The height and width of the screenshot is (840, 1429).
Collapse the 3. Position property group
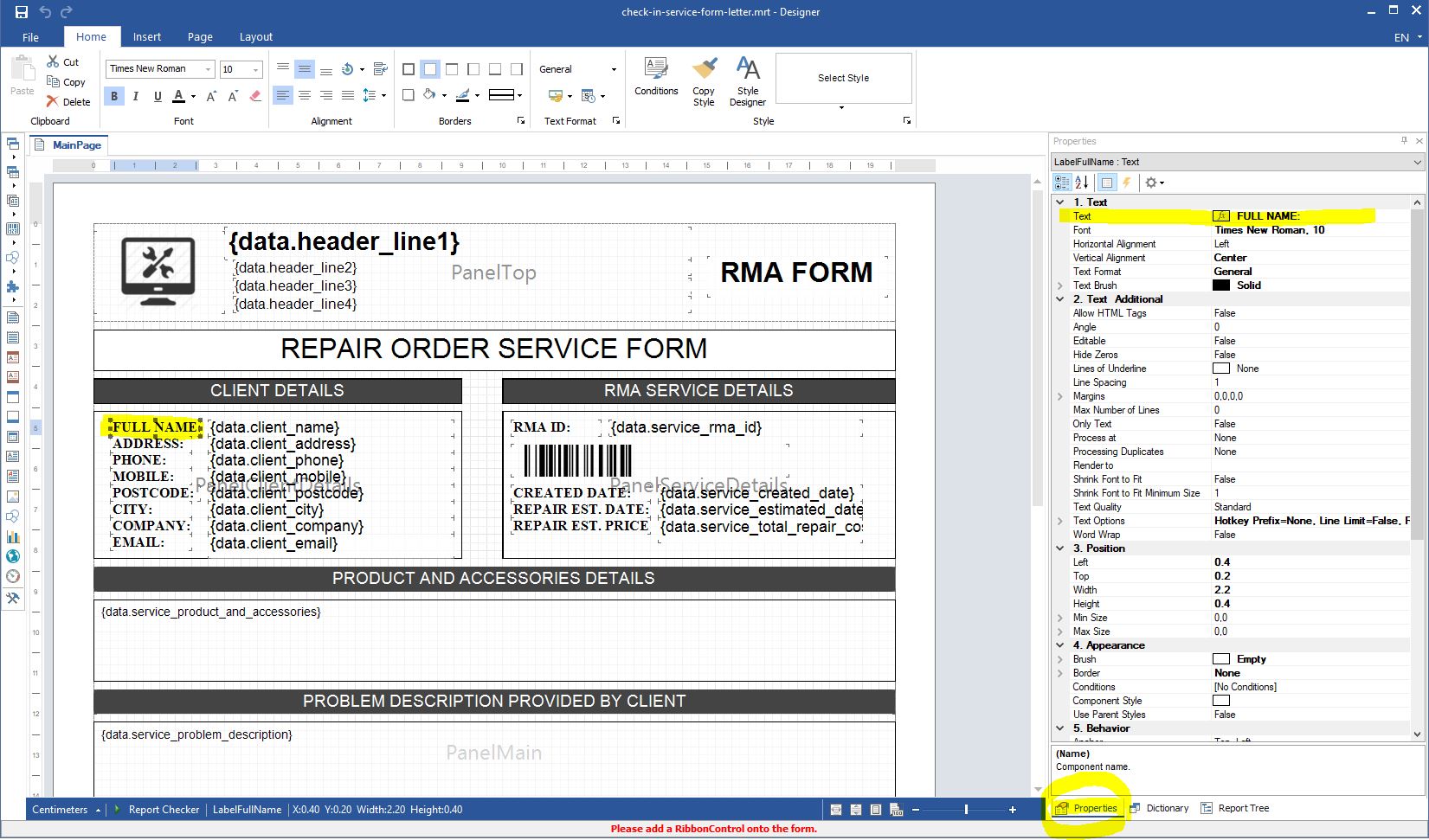click(x=1060, y=548)
